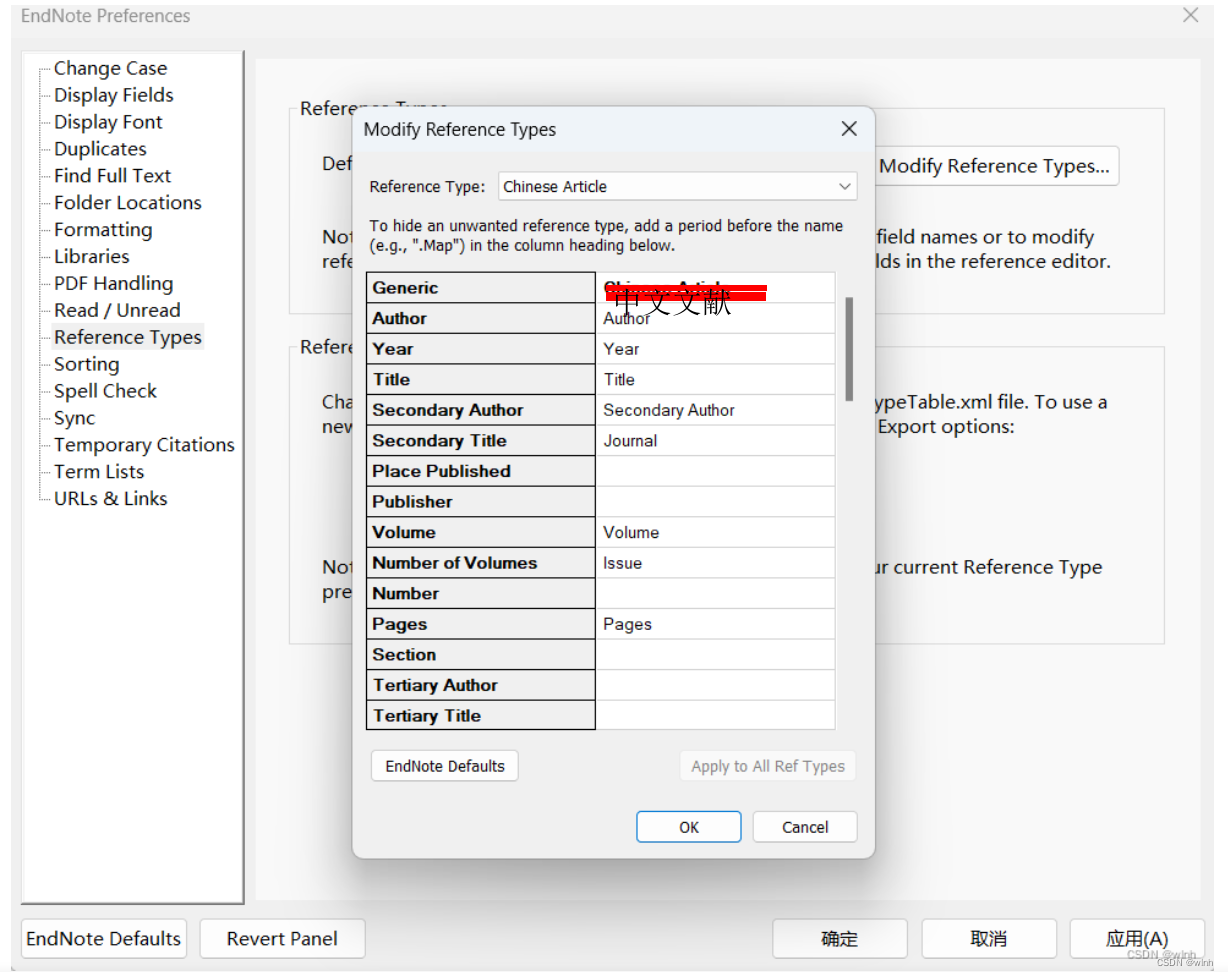Click the Place Published row label
The height and width of the screenshot is (976, 1228).
point(481,471)
